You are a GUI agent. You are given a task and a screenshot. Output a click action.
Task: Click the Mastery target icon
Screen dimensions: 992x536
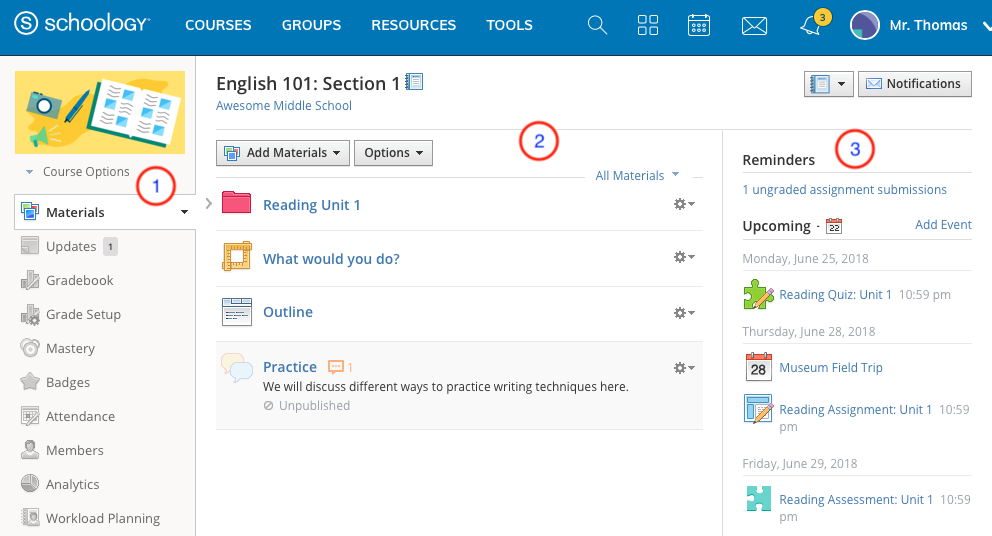point(30,348)
